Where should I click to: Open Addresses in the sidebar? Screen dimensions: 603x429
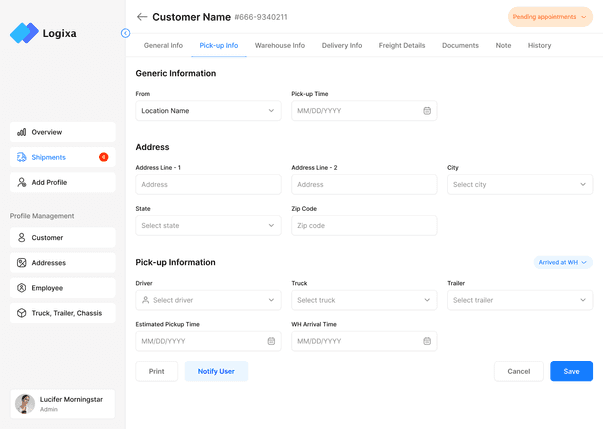point(63,263)
